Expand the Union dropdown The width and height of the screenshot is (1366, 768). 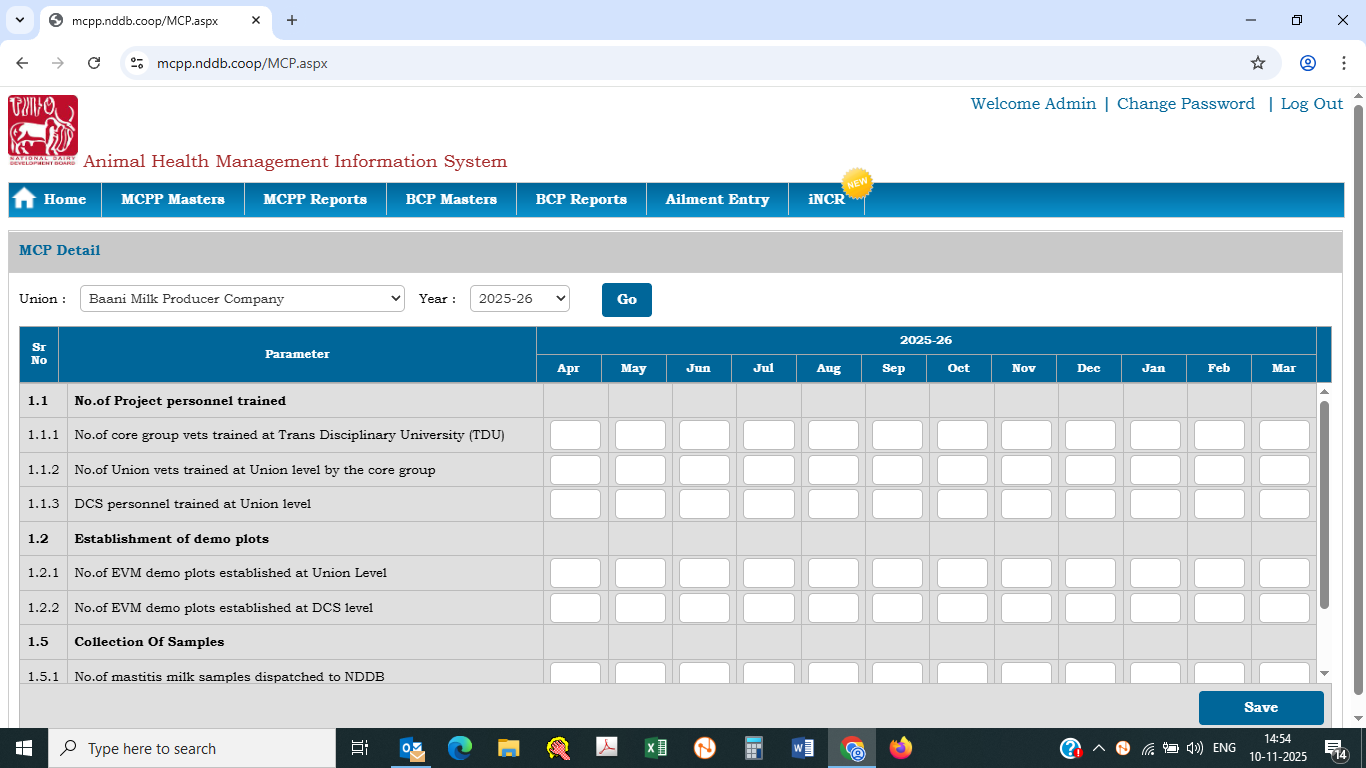[242, 298]
